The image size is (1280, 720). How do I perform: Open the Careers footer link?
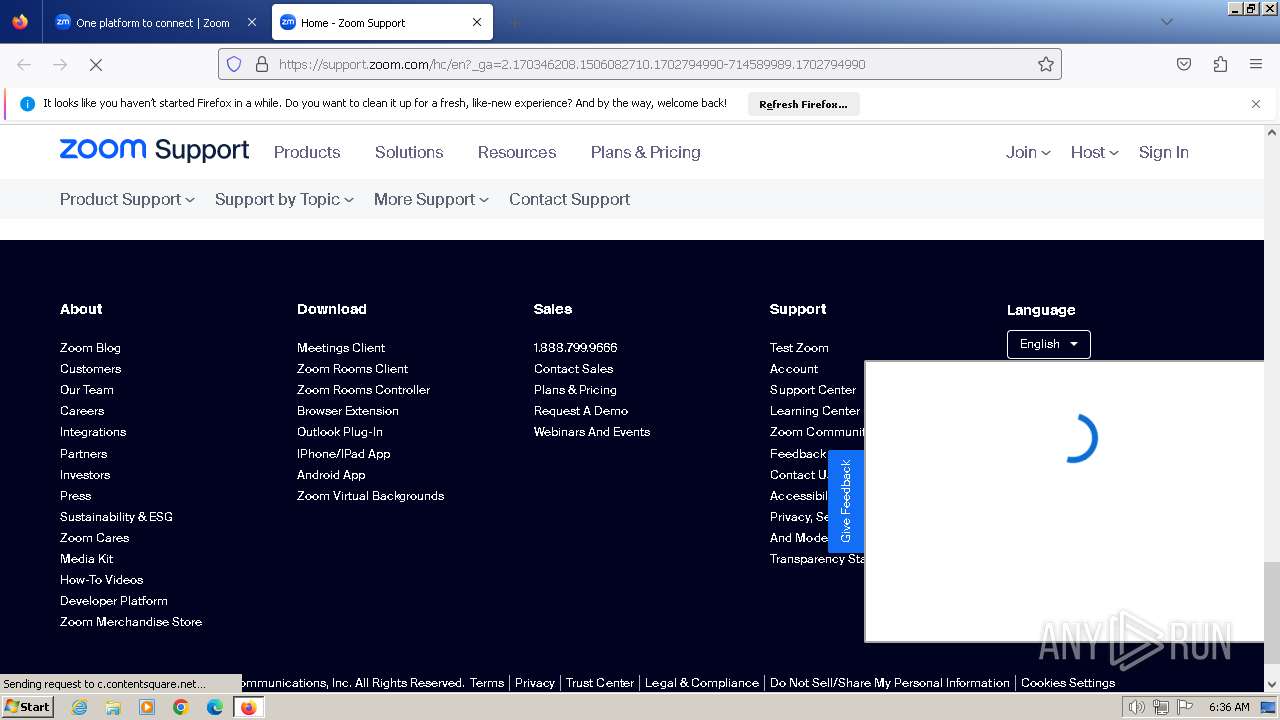point(82,411)
